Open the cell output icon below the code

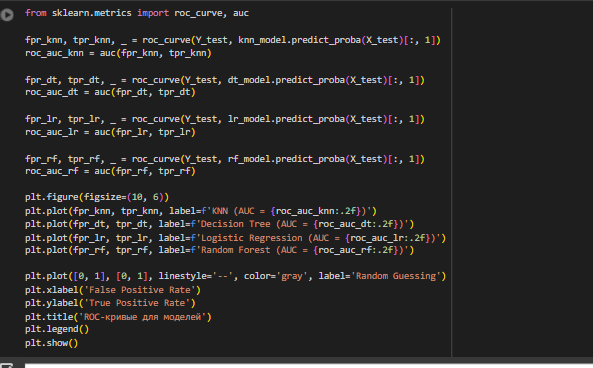(x=6, y=365)
